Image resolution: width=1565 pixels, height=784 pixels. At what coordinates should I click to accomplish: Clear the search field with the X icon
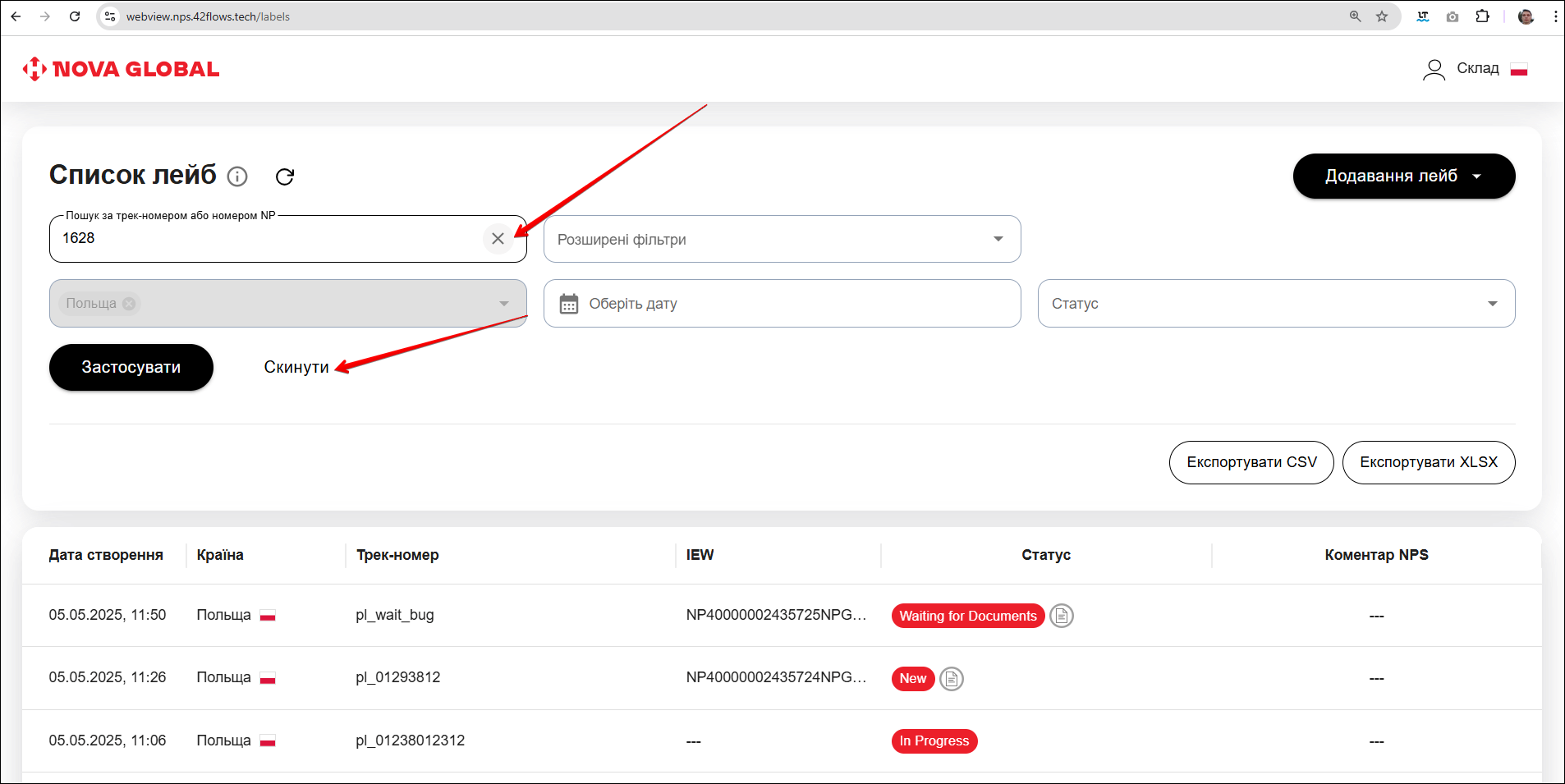click(x=498, y=239)
